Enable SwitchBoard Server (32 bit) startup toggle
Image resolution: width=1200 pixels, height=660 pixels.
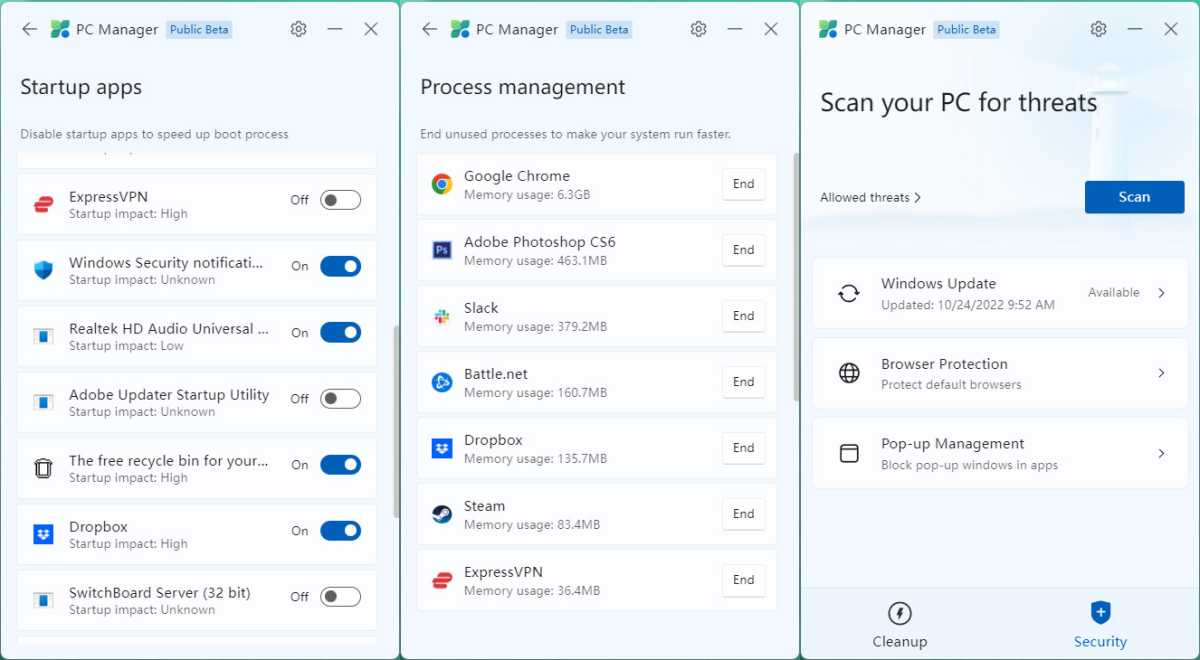pos(340,596)
